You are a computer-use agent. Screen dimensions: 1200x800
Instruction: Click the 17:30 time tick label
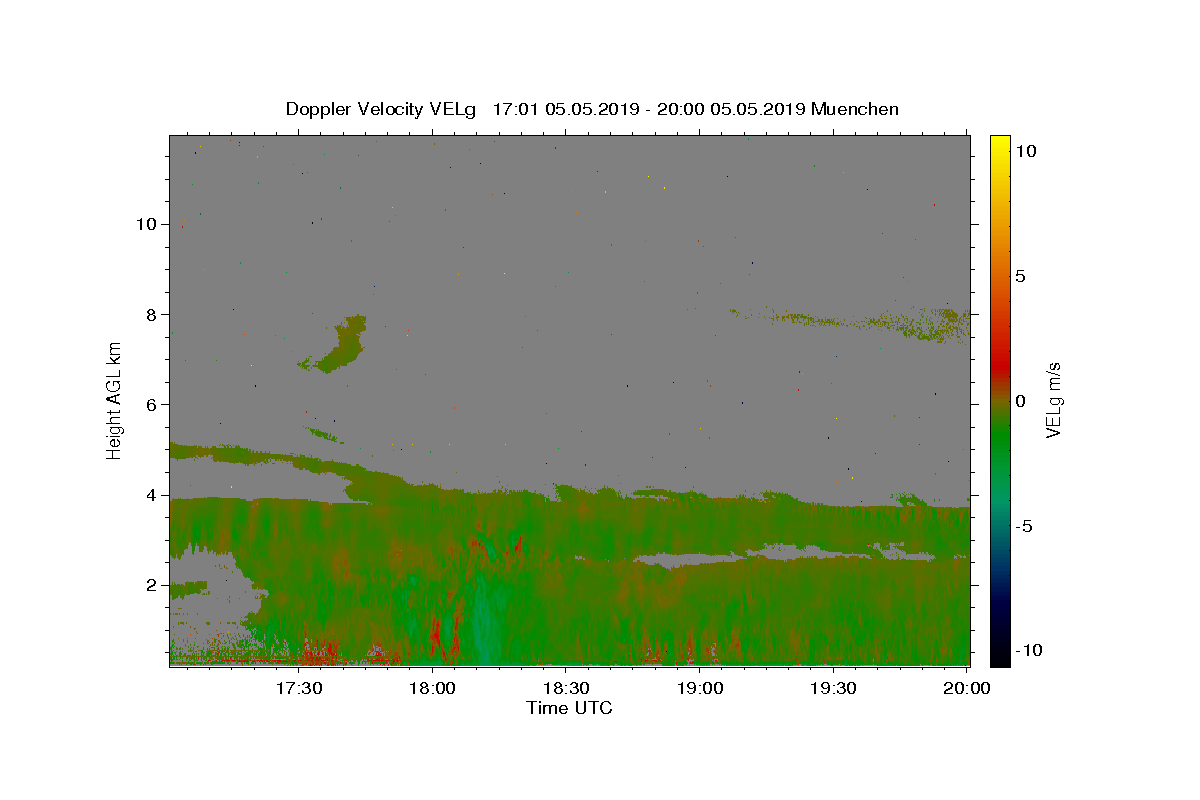[x=298, y=688]
